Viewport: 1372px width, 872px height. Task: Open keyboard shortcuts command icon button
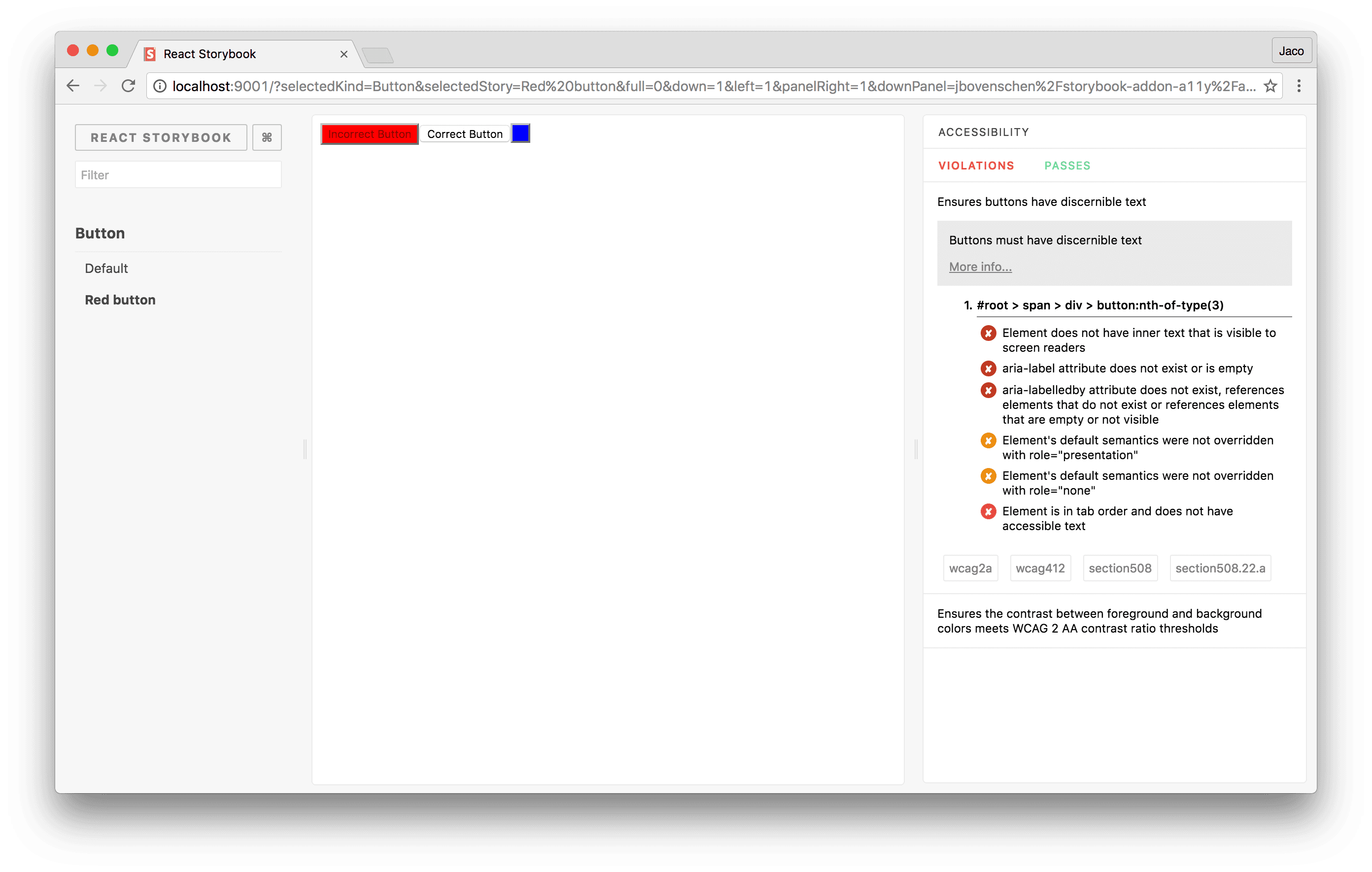(267, 137)
